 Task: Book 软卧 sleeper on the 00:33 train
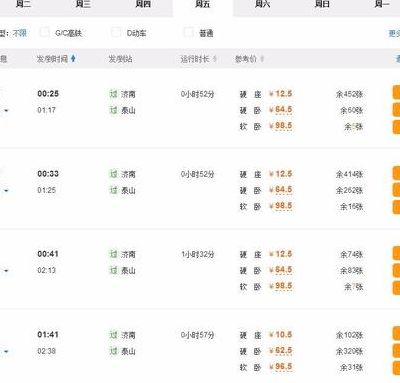point(396,207)
